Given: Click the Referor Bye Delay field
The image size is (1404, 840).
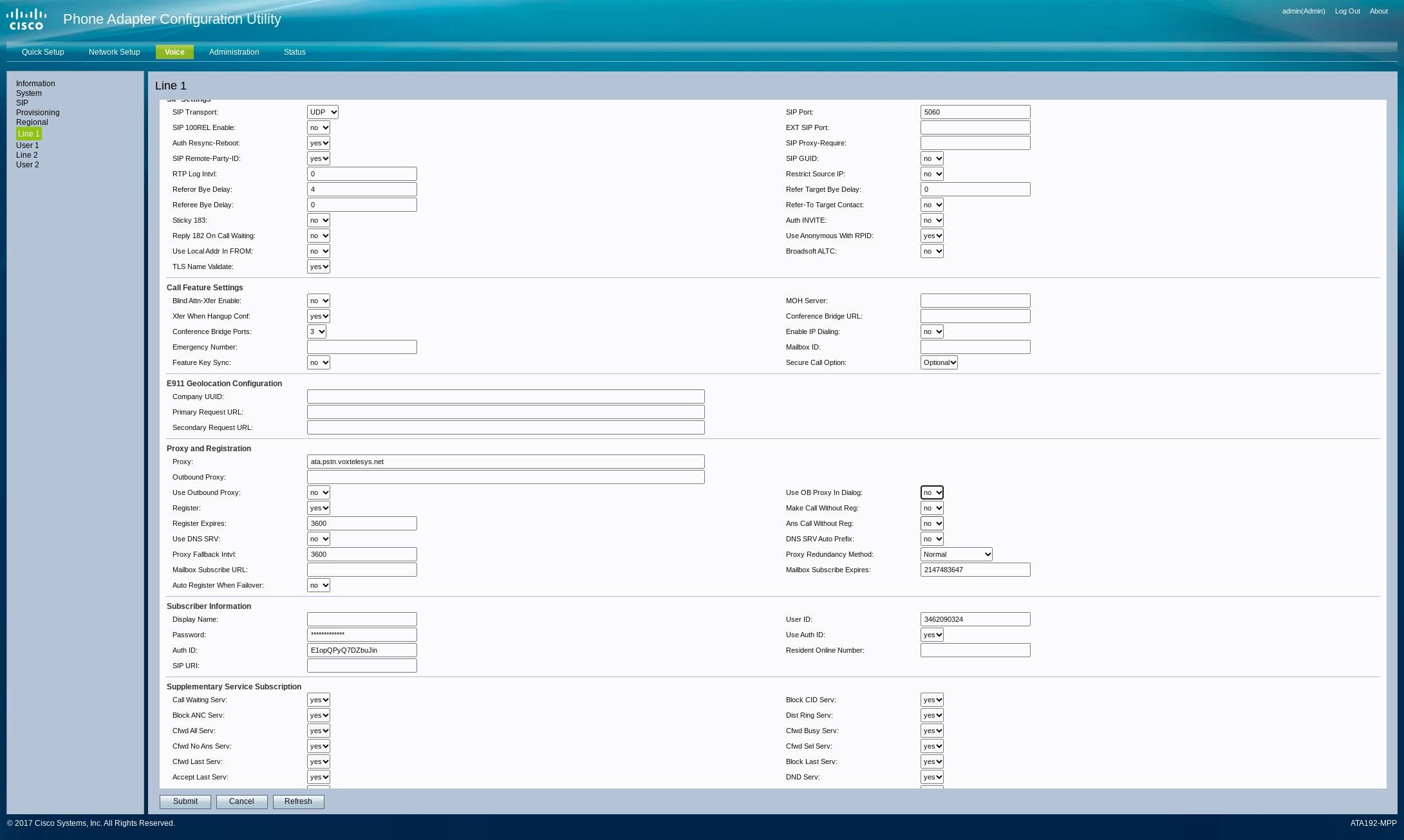Looking at the screenshot, I should 362,189.
